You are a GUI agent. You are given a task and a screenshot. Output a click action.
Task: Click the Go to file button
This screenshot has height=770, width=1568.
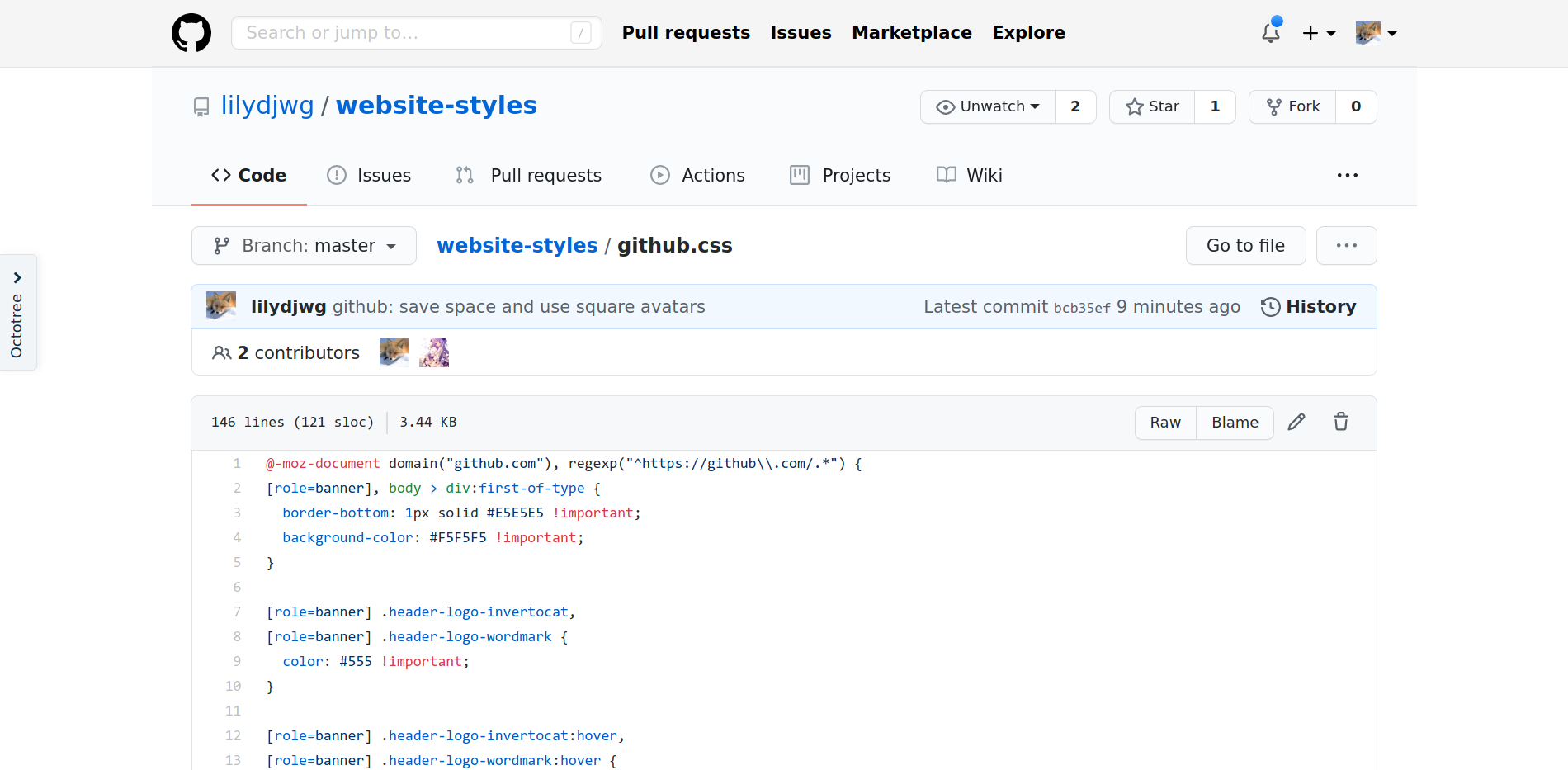pyautogui.click(x=1245, y=245)
